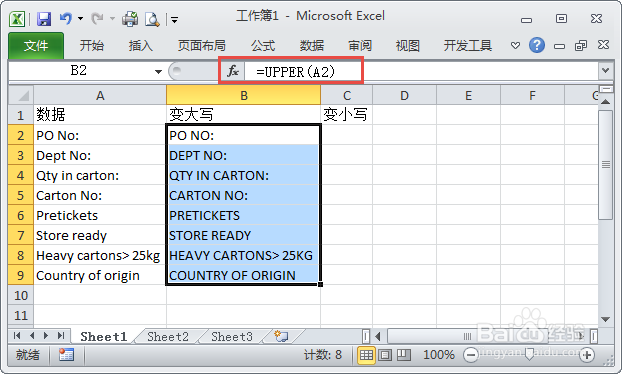This screenshot has width=622, height=374.
Task: Click the 100% zoom level button
Action: click(439, 355)
